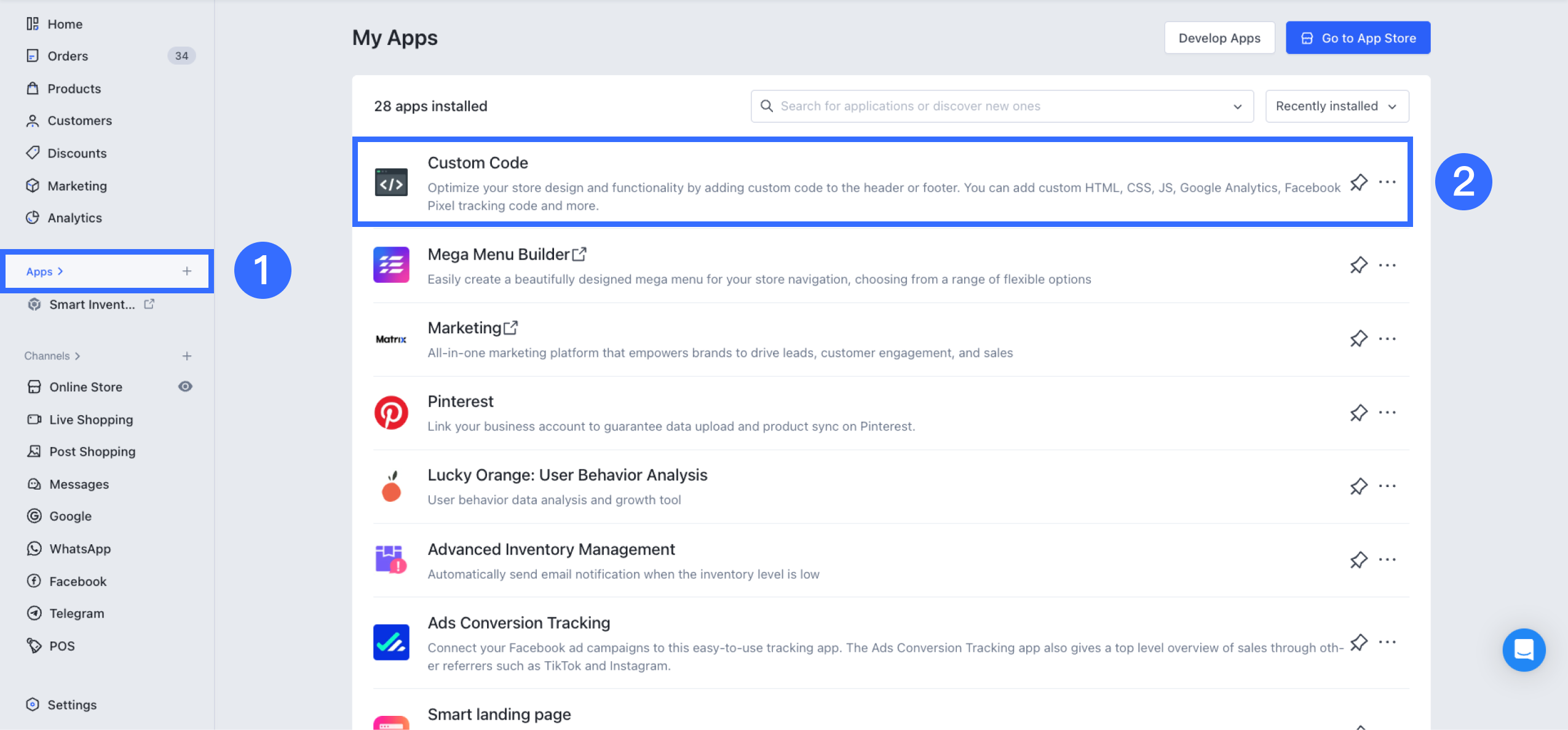
Task: Go to Analytics in sidebar
Action: point(74,218)
